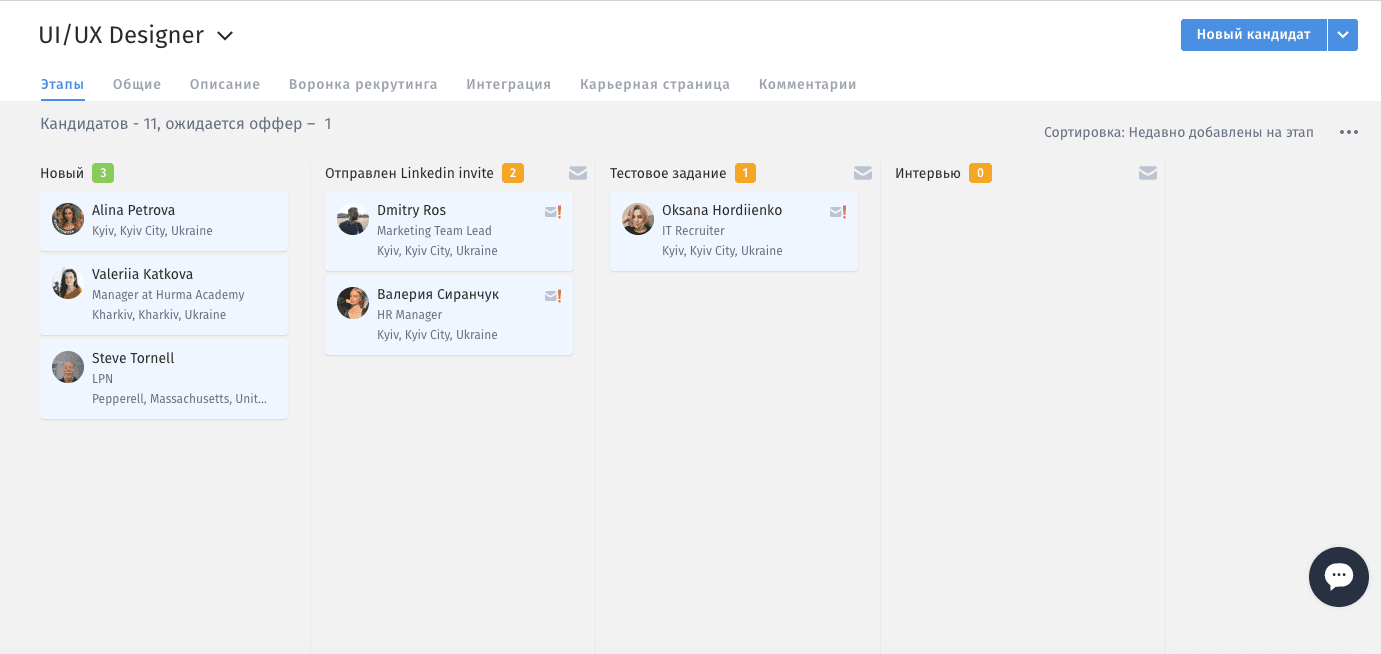Click mail alert icon on Валерия Сиранчук card
This screenshot has width=1381, height=654.
pos(553,296)
